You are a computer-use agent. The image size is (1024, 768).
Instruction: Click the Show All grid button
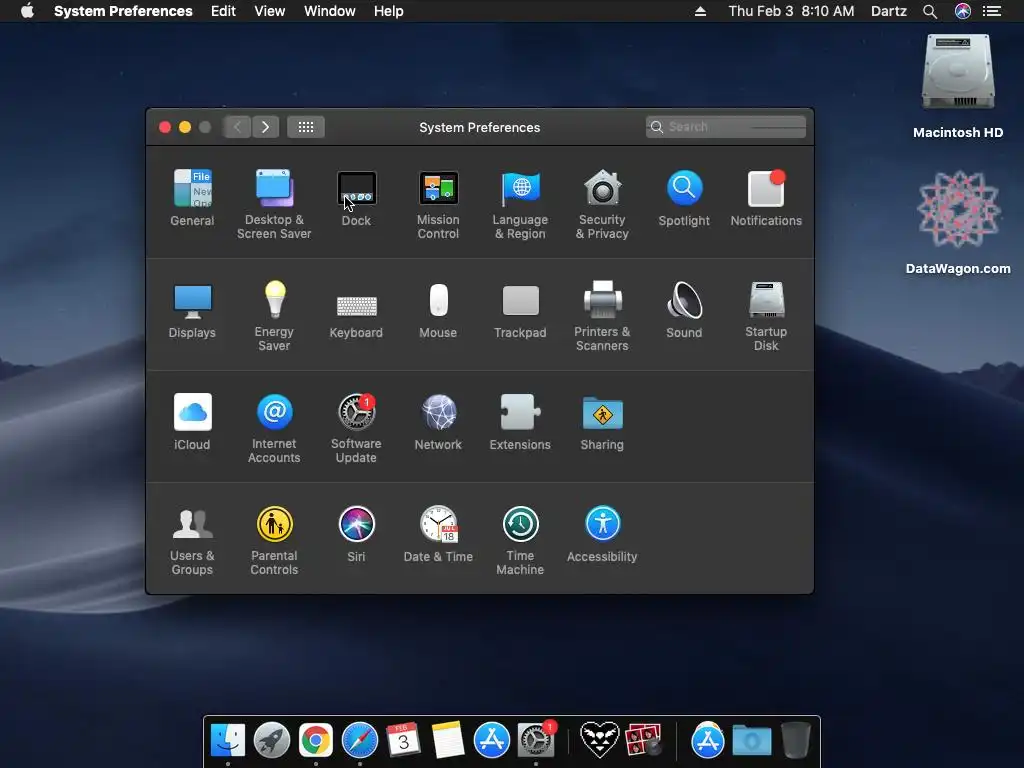[306, 127]
